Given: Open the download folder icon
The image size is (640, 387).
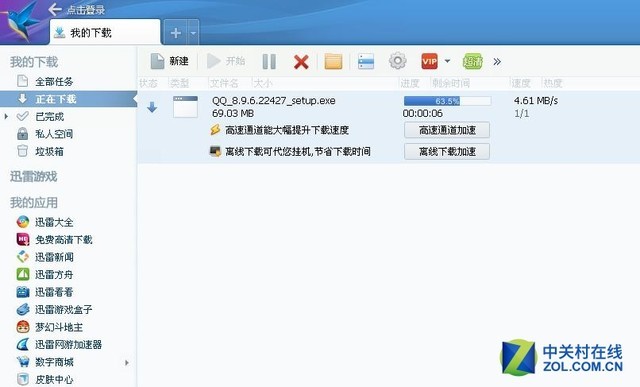Looking at the screenshot, I should pyautogui.click(x=333, y=62).
